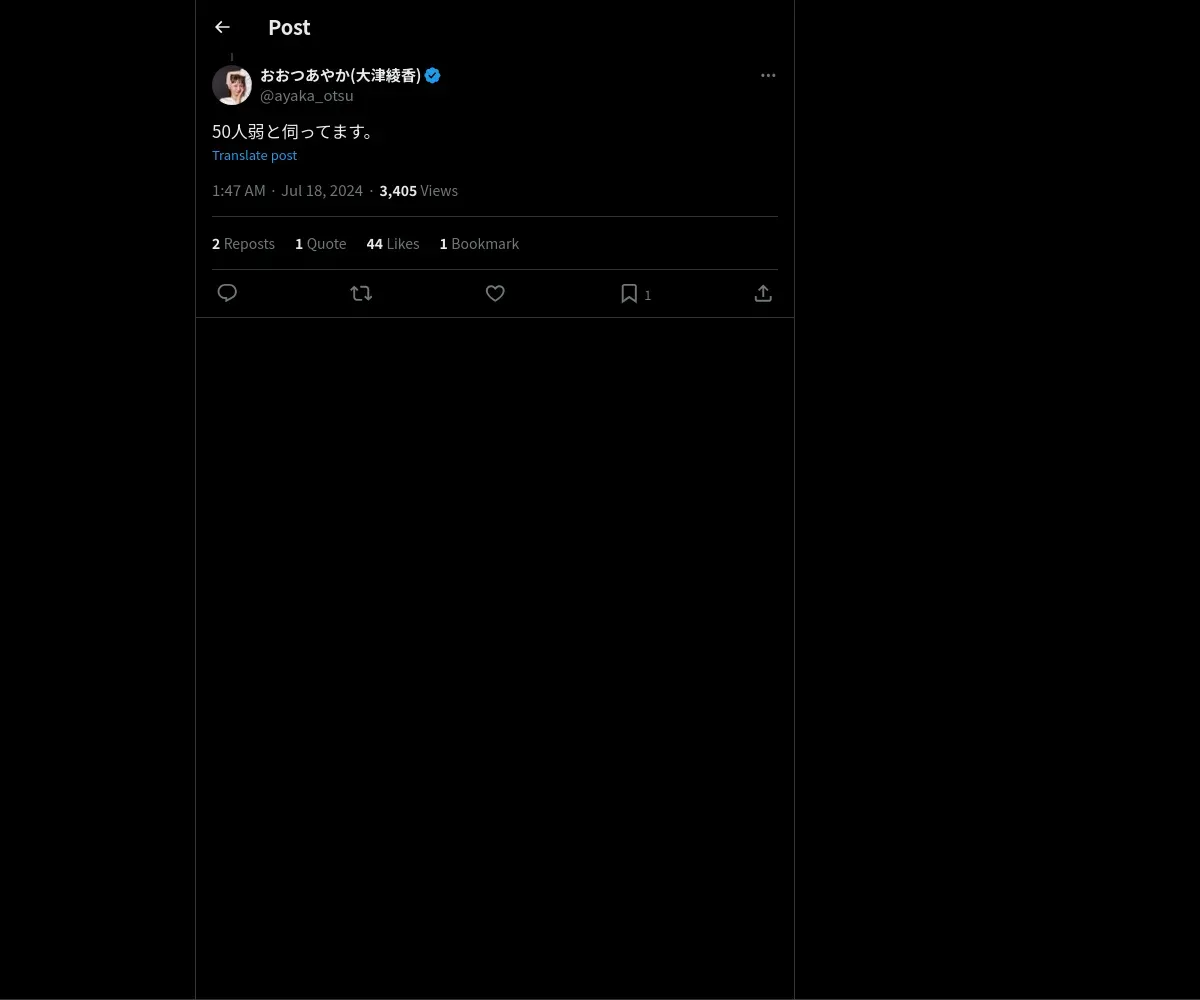Show the 44 Likes list

[x=393, y=244]
